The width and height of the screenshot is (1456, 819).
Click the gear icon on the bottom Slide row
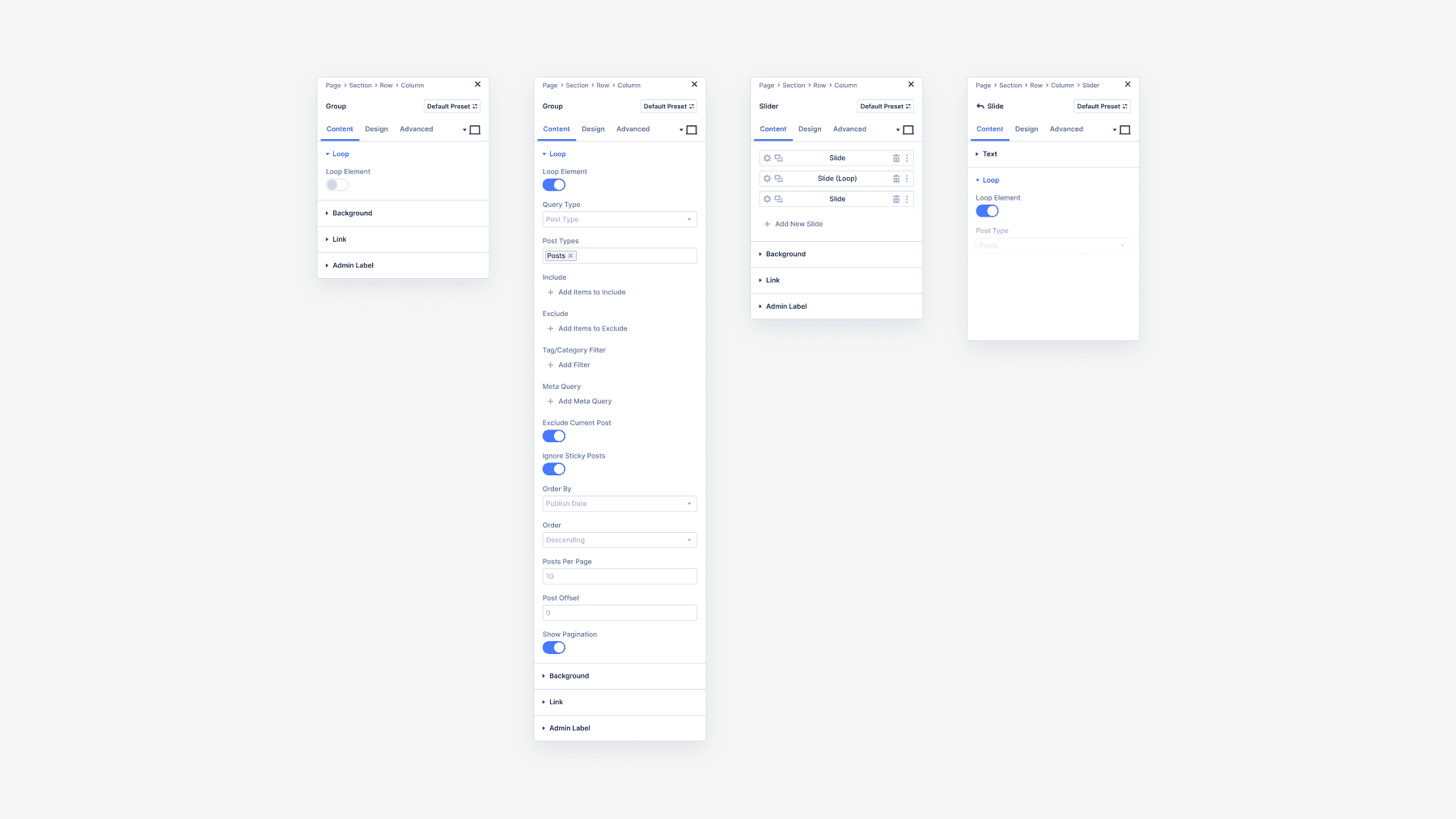(x=767, y=199)
